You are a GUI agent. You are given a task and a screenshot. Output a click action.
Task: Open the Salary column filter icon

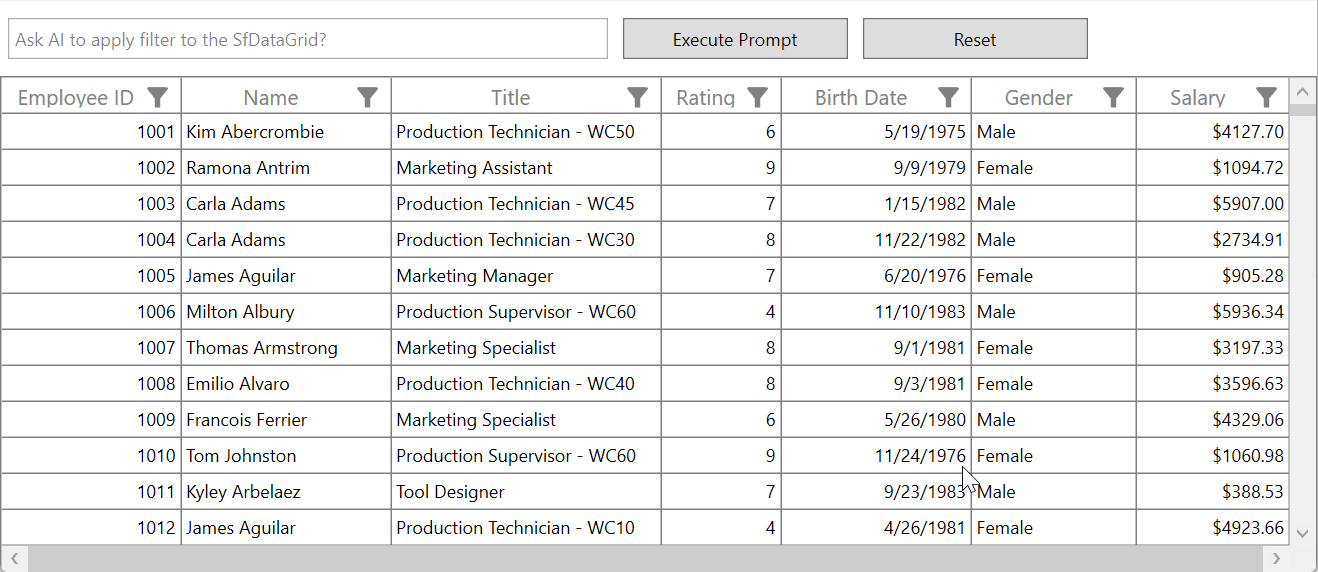[1267, 97]
